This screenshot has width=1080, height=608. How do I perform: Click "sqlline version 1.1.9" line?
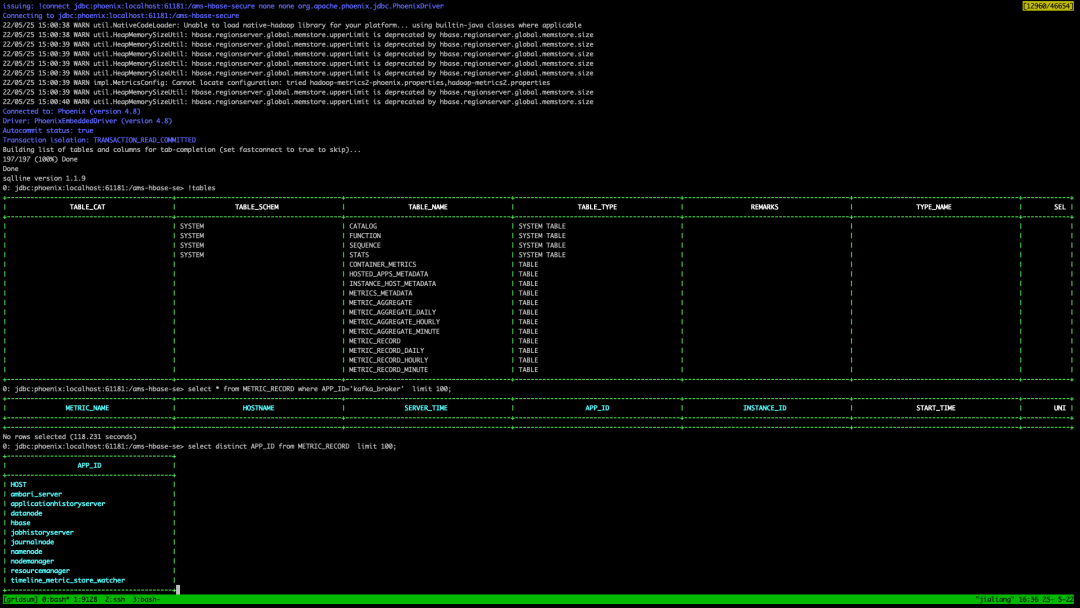44,179
